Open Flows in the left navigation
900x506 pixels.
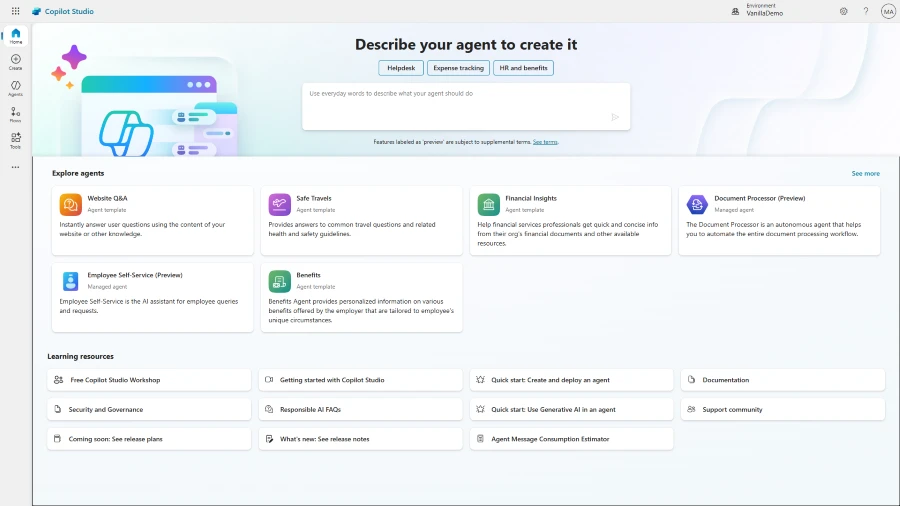15,114
